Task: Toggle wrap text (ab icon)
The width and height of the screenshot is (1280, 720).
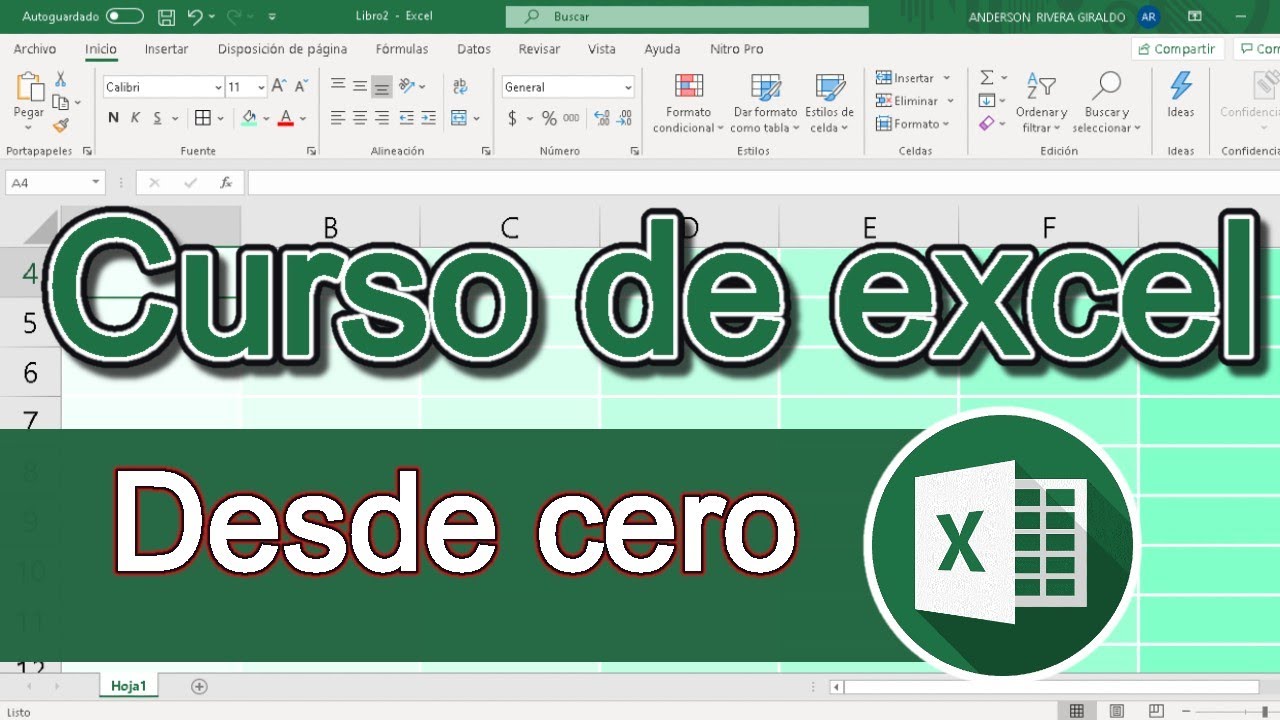Action: pyautogui.click(x=460, y=87)
